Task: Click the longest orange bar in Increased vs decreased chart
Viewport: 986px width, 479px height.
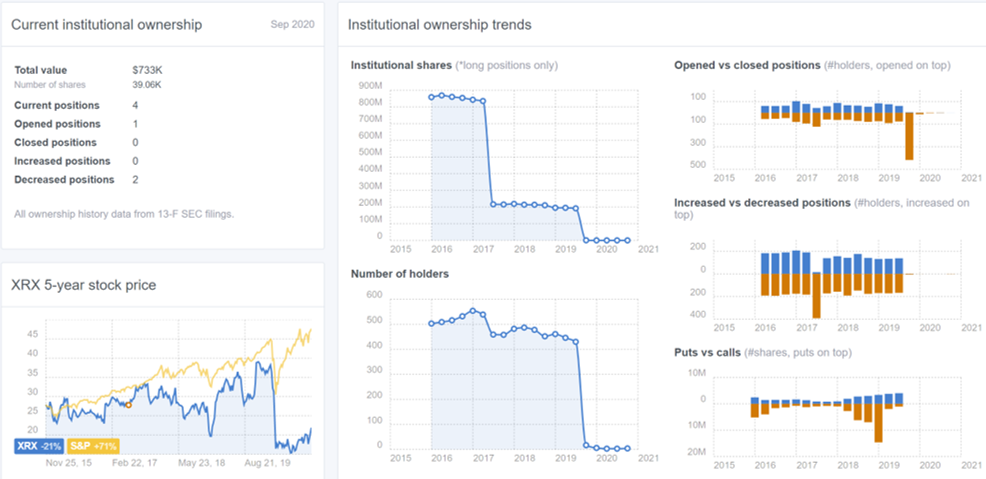Action: tap(816, 295)
